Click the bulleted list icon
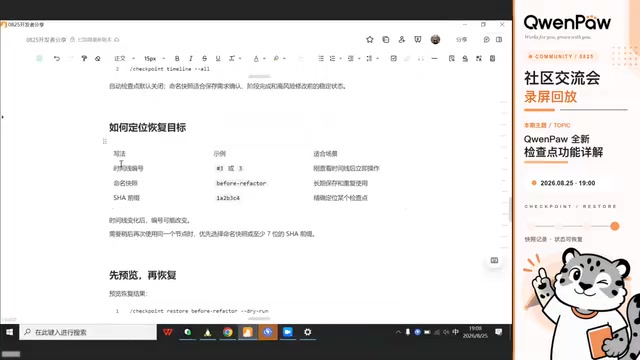 point(321,59)
